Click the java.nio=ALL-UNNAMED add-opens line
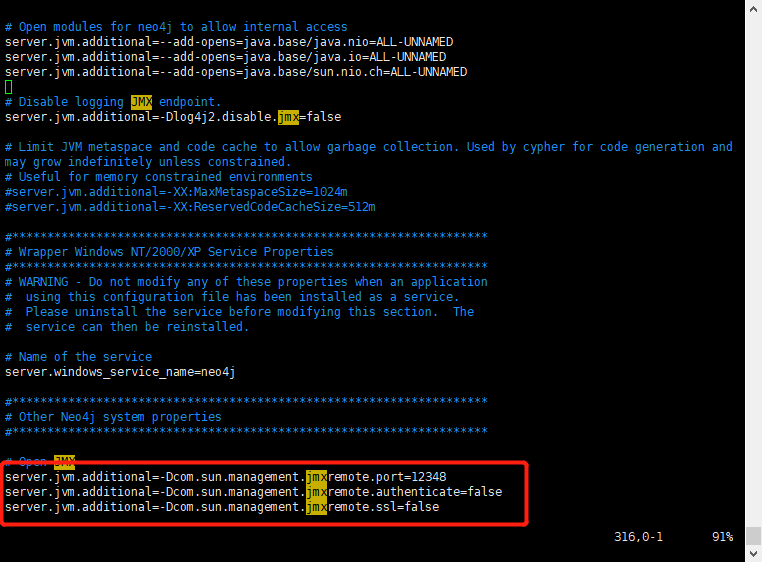 tap(229, 42)
